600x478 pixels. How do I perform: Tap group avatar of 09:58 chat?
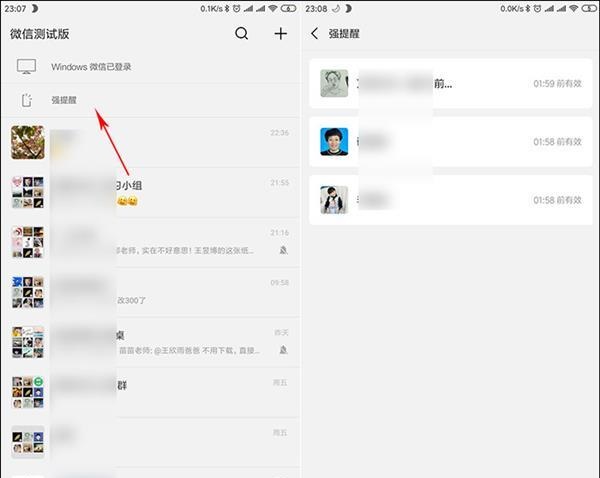(x=28, y=292)
